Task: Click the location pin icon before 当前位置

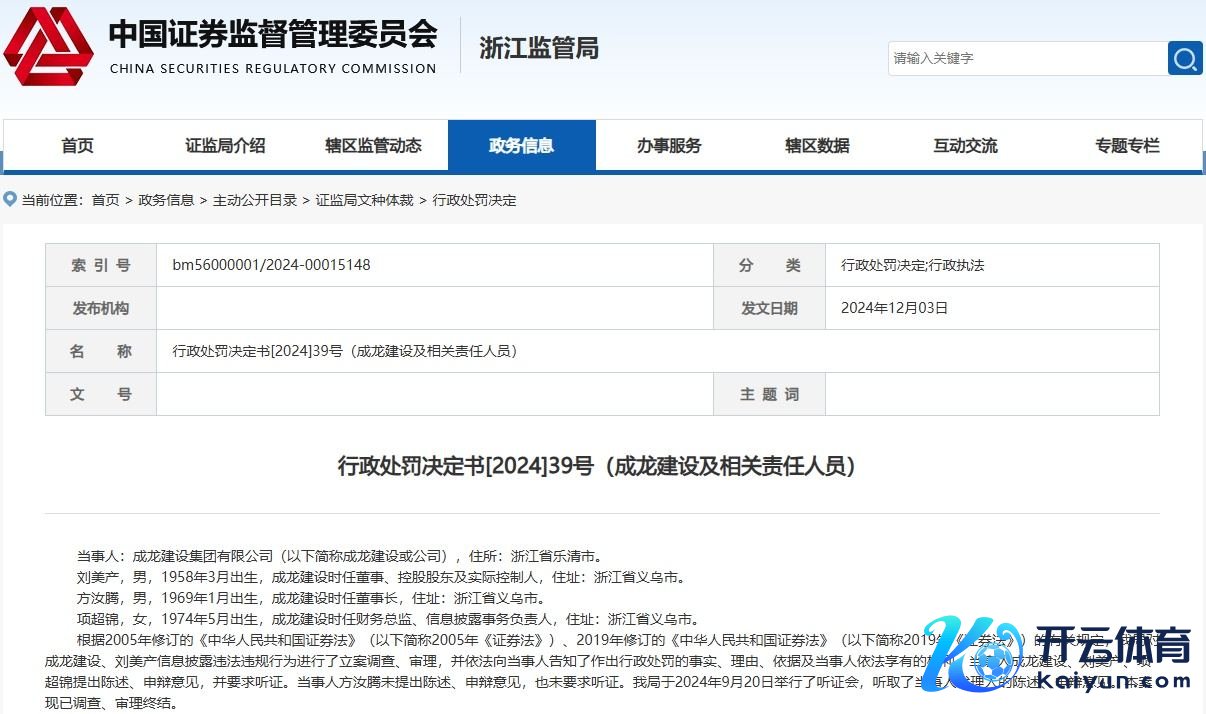Action: (11, 200)
